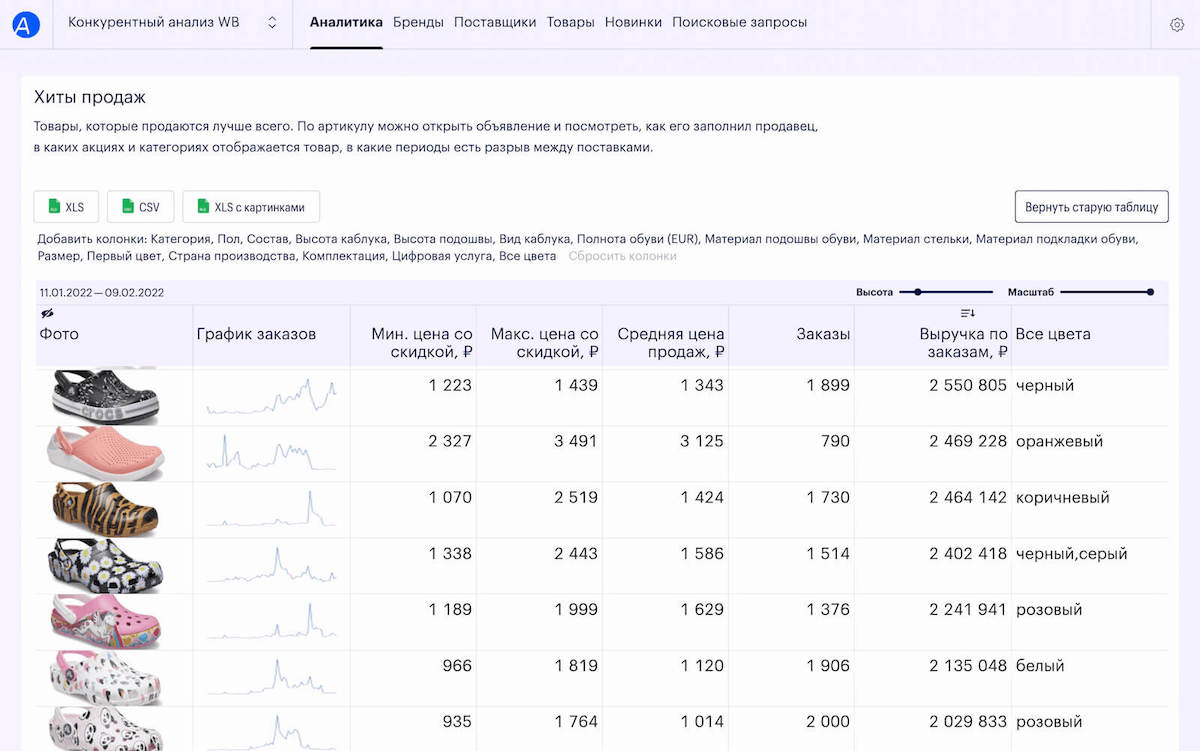
Task: Add the Цифровая услуга column
Action: [x=442, y=256]
